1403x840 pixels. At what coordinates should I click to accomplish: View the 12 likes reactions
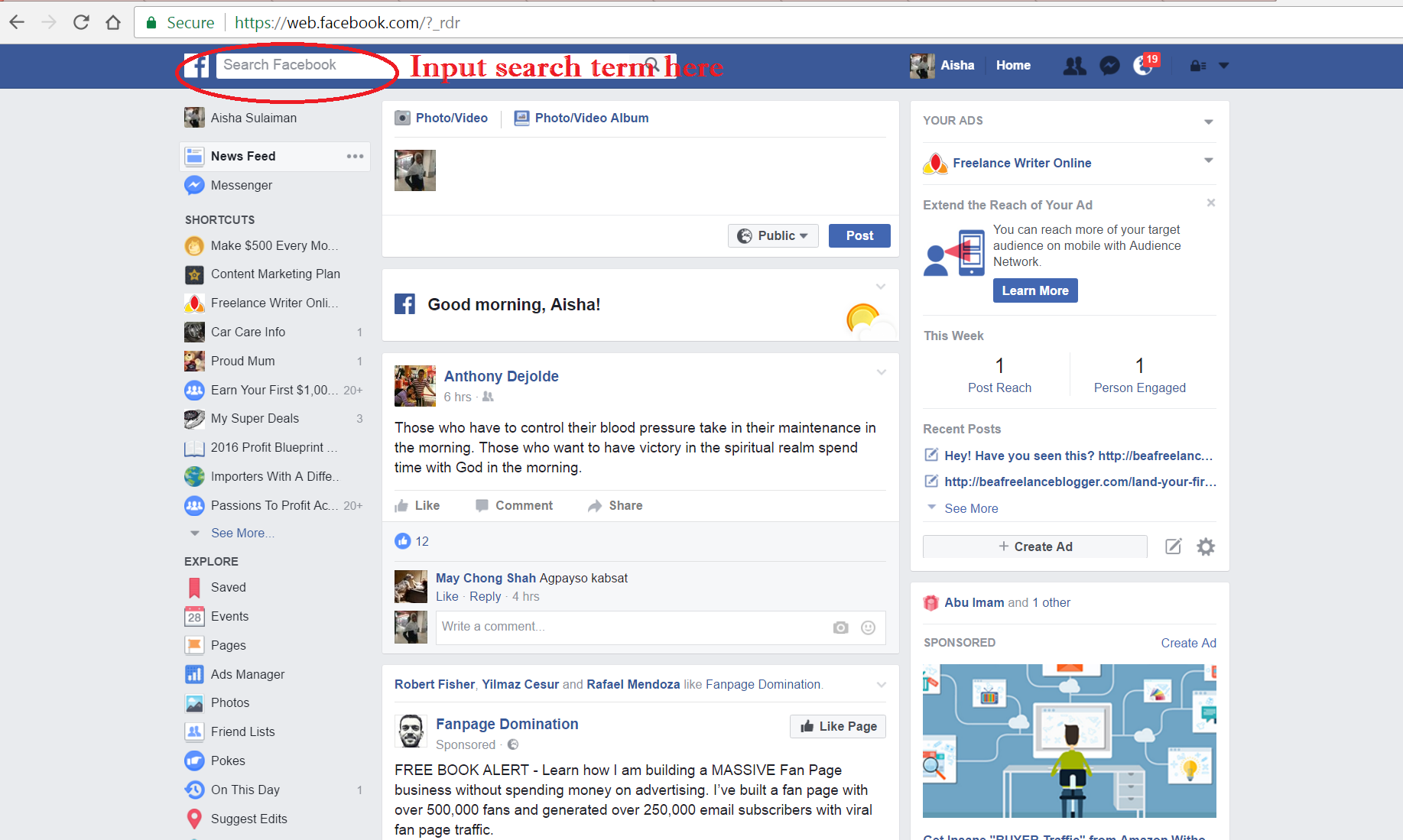tap(412, 541)
